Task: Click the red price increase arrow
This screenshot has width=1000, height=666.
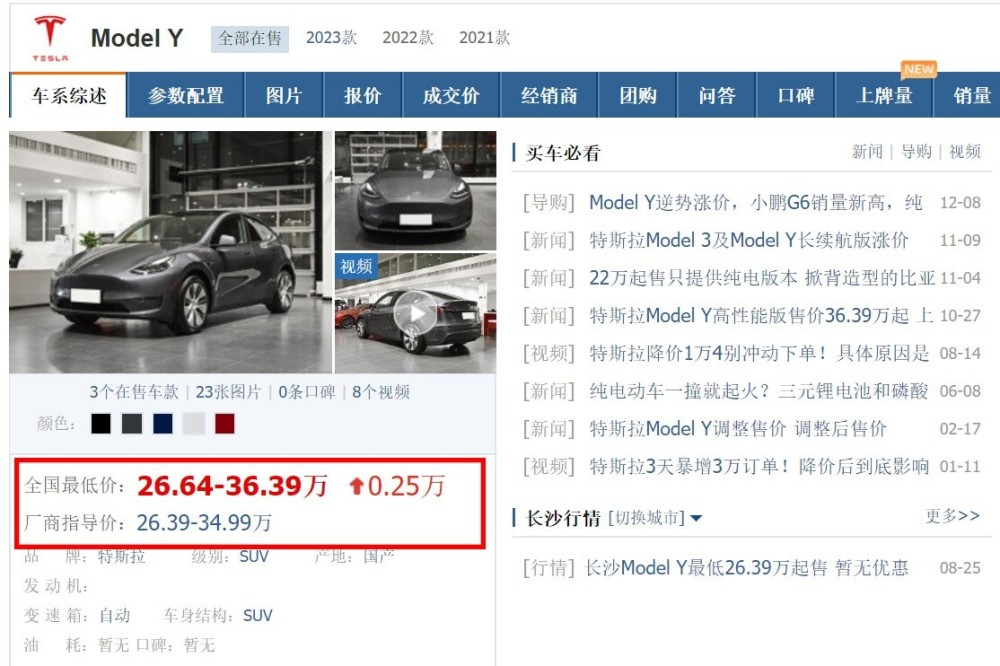Action: click(x=357, y=487)
